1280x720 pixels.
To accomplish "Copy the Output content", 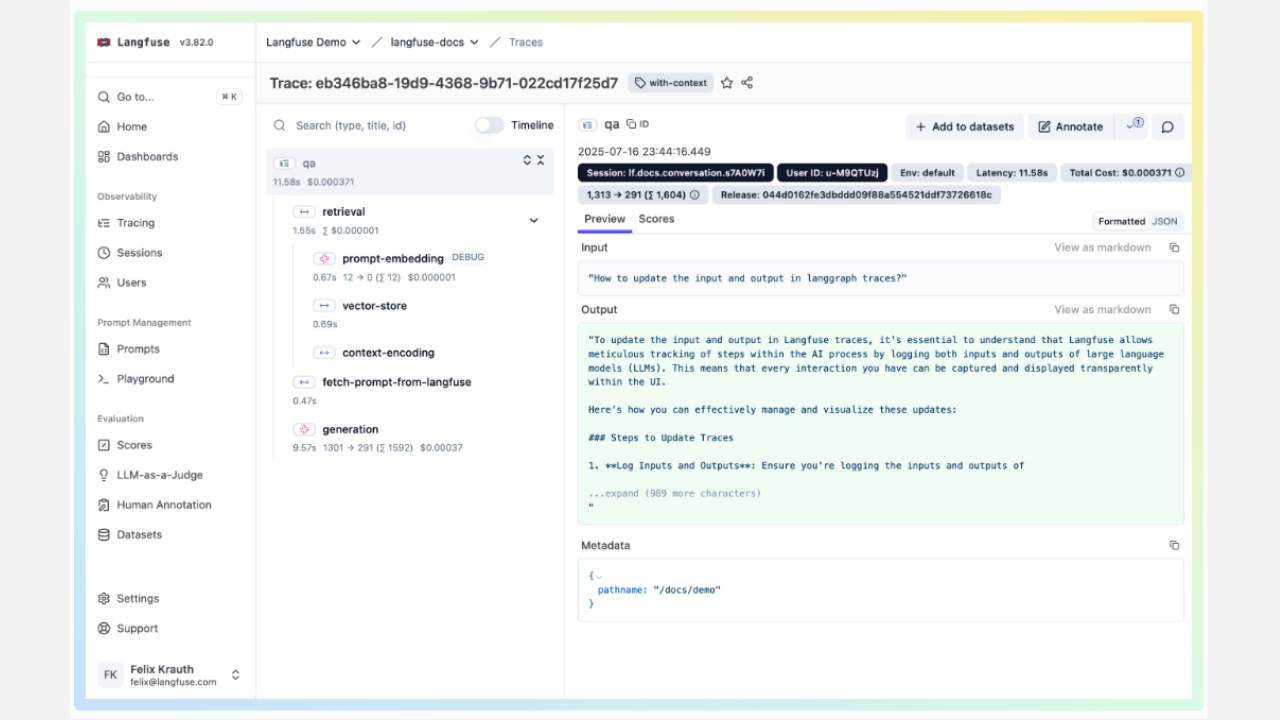I will coord(1174,310).
